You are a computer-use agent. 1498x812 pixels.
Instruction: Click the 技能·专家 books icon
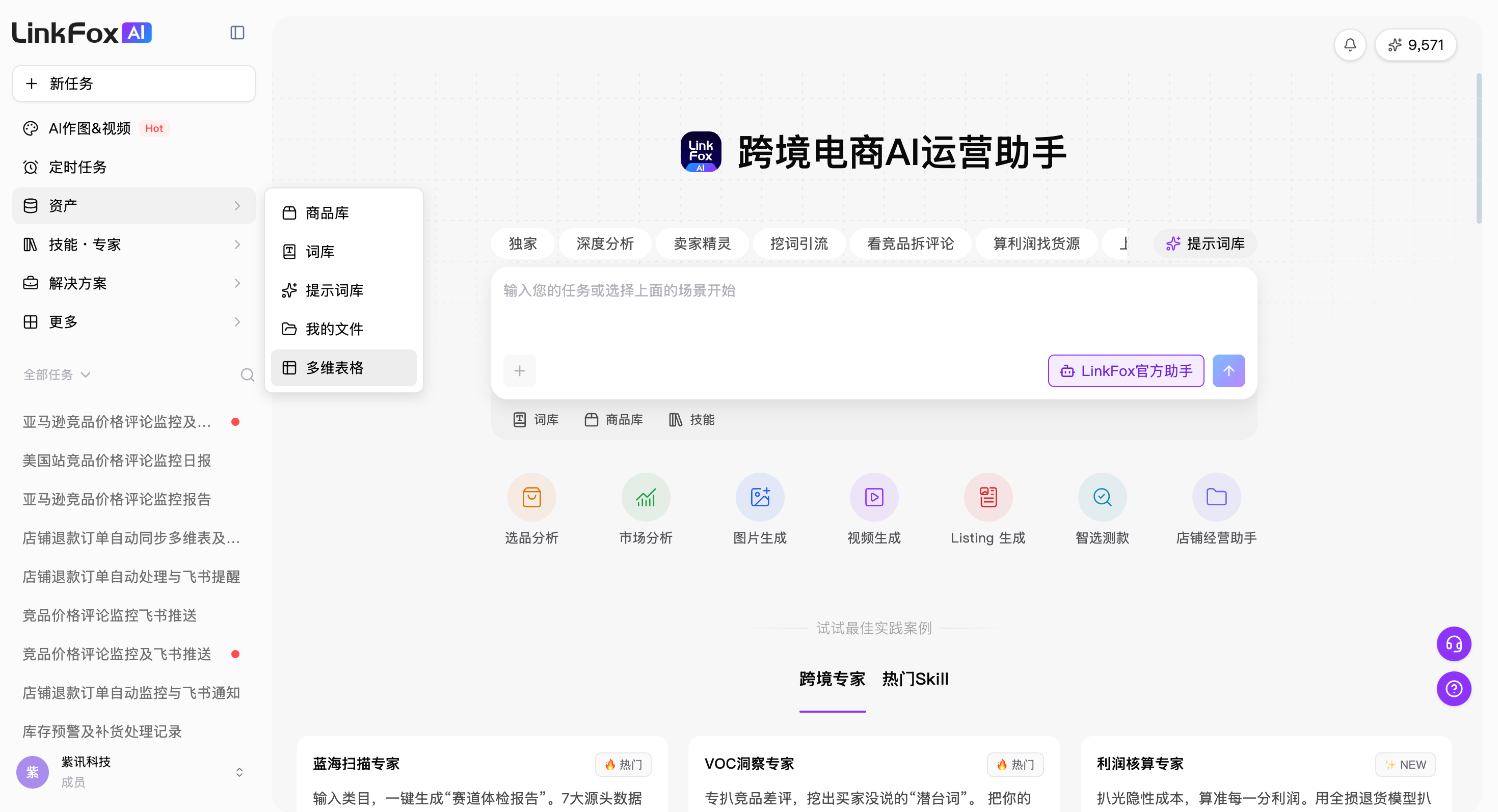click(30, 245)
